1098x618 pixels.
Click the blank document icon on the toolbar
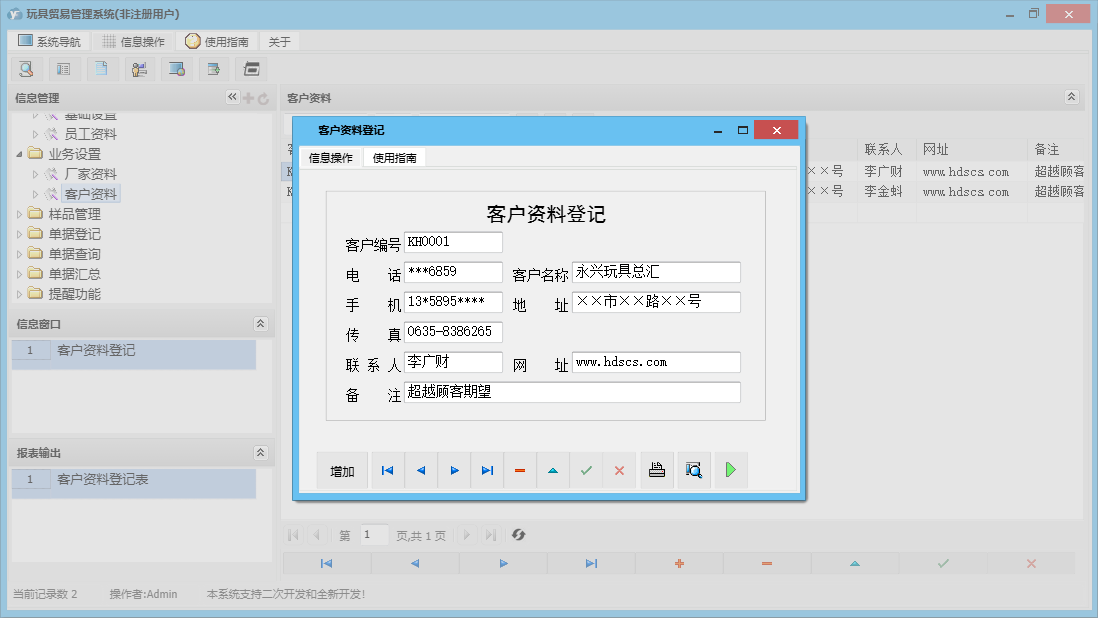click(102, 68)
